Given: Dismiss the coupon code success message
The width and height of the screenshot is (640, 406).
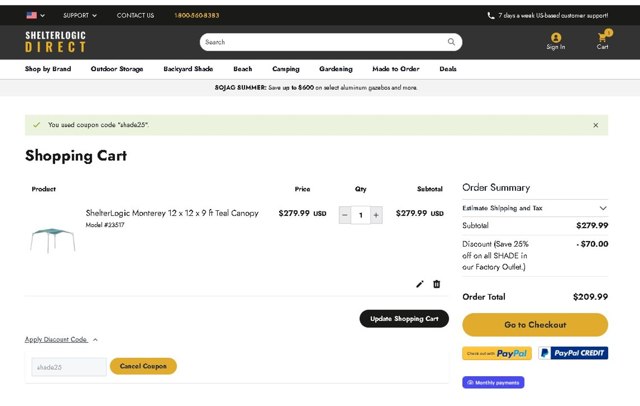Looking at the screenshot, I should click(x=596, y=125).
